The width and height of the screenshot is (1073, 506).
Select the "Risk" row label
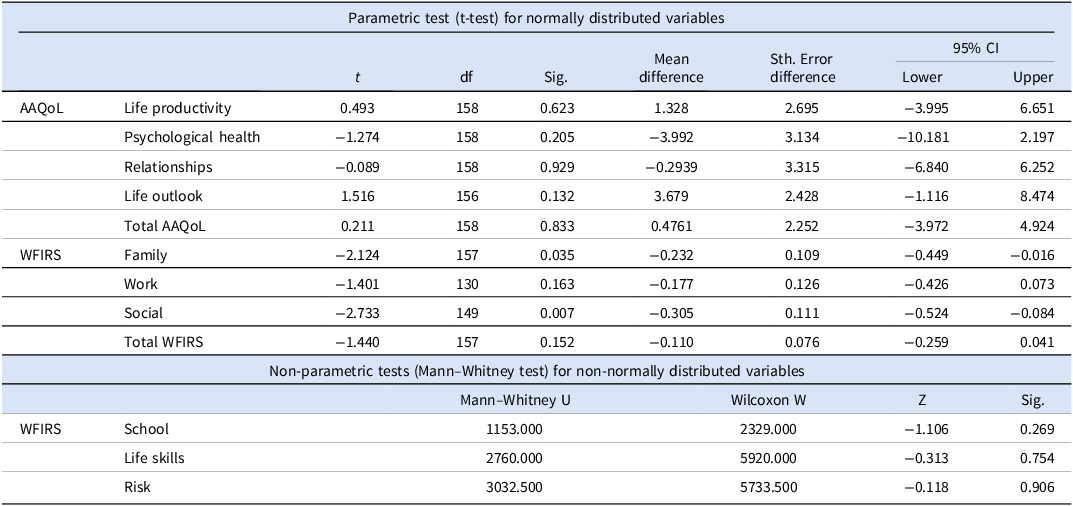(139, 487)
